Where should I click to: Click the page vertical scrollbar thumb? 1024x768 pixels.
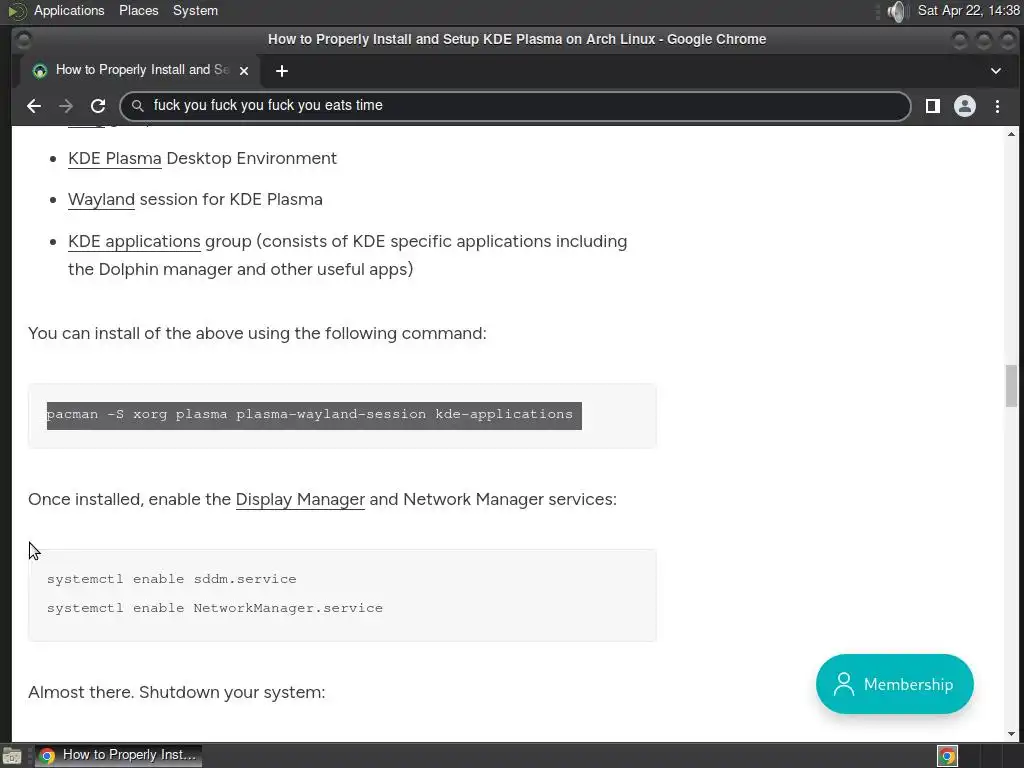[1011, 386]
